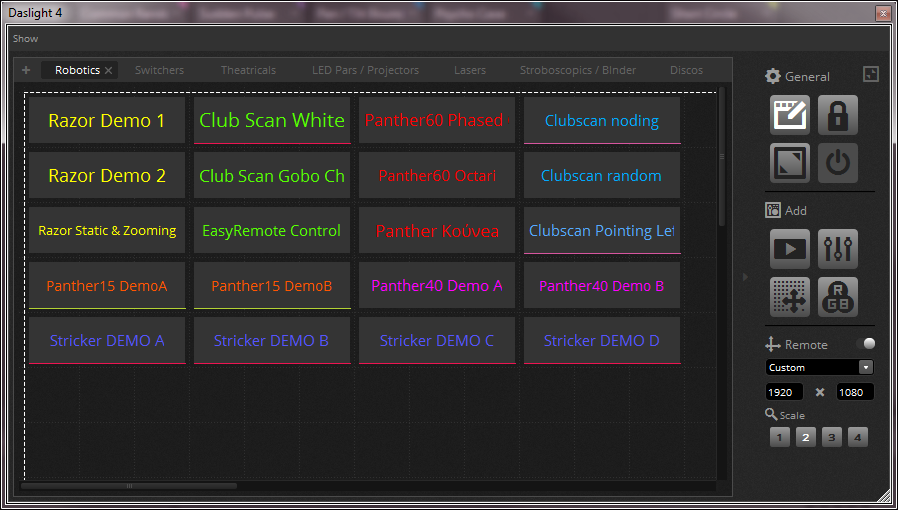Activate Clubscan noding
The image size is (898, 510).
click(602, 120)
